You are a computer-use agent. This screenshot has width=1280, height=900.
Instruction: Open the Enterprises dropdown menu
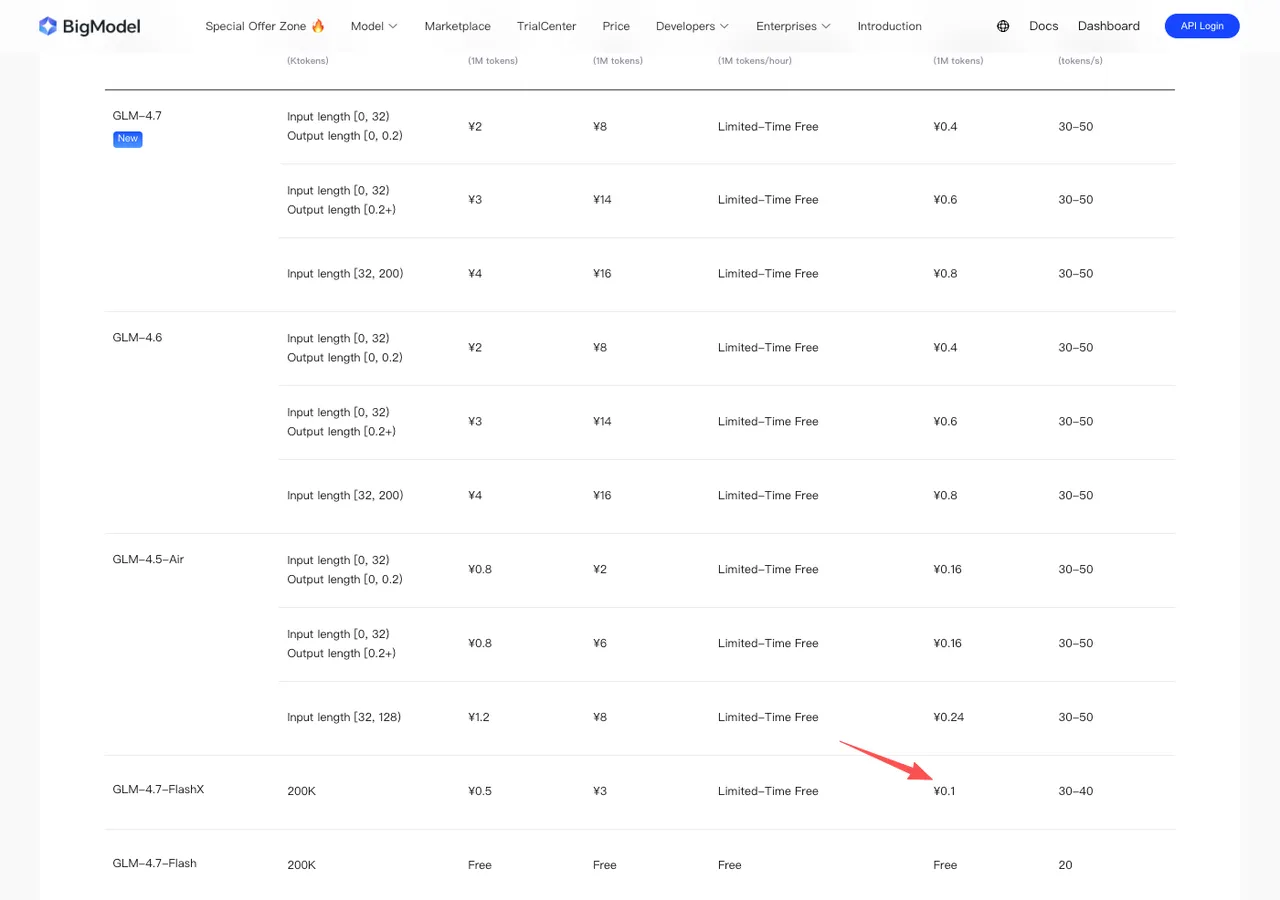click(793, 26)
